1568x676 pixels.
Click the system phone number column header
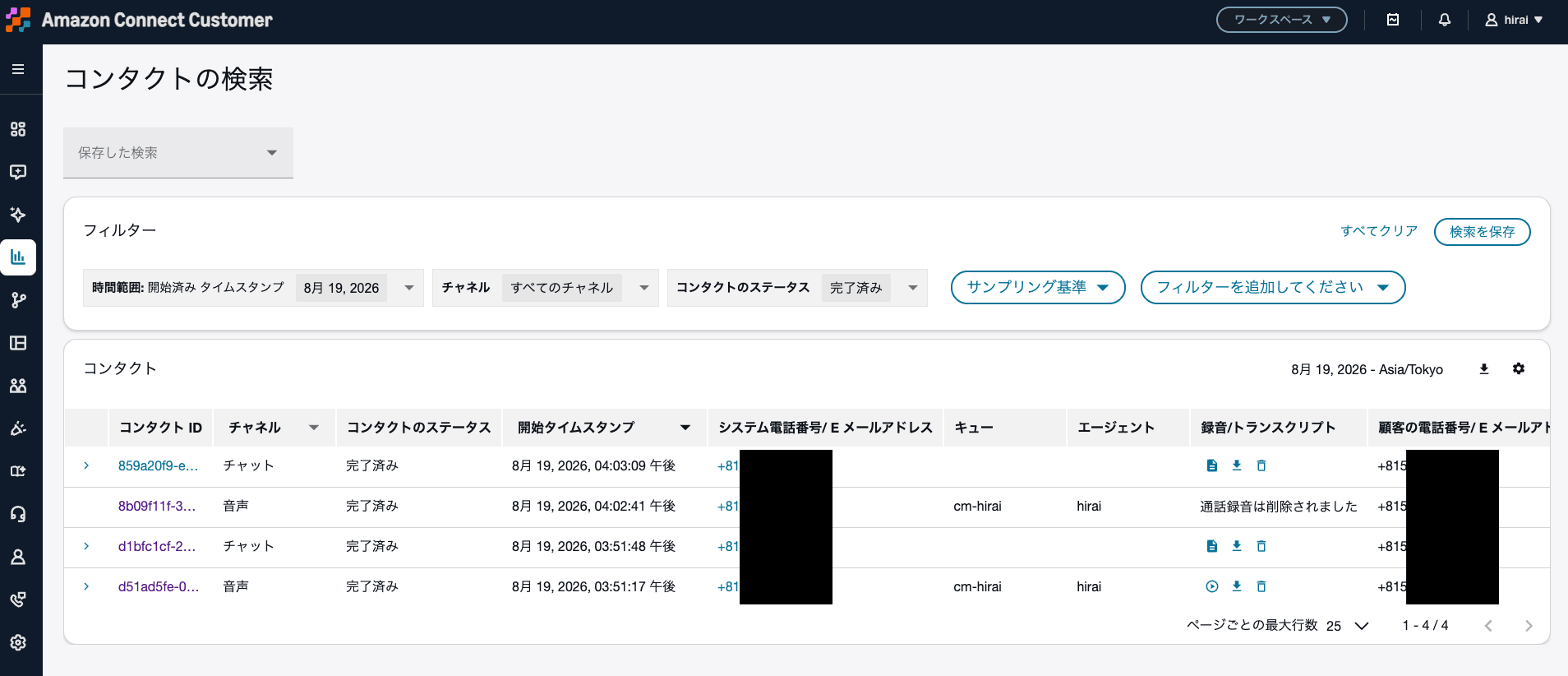pyautogui.click(x=825, y=428)
